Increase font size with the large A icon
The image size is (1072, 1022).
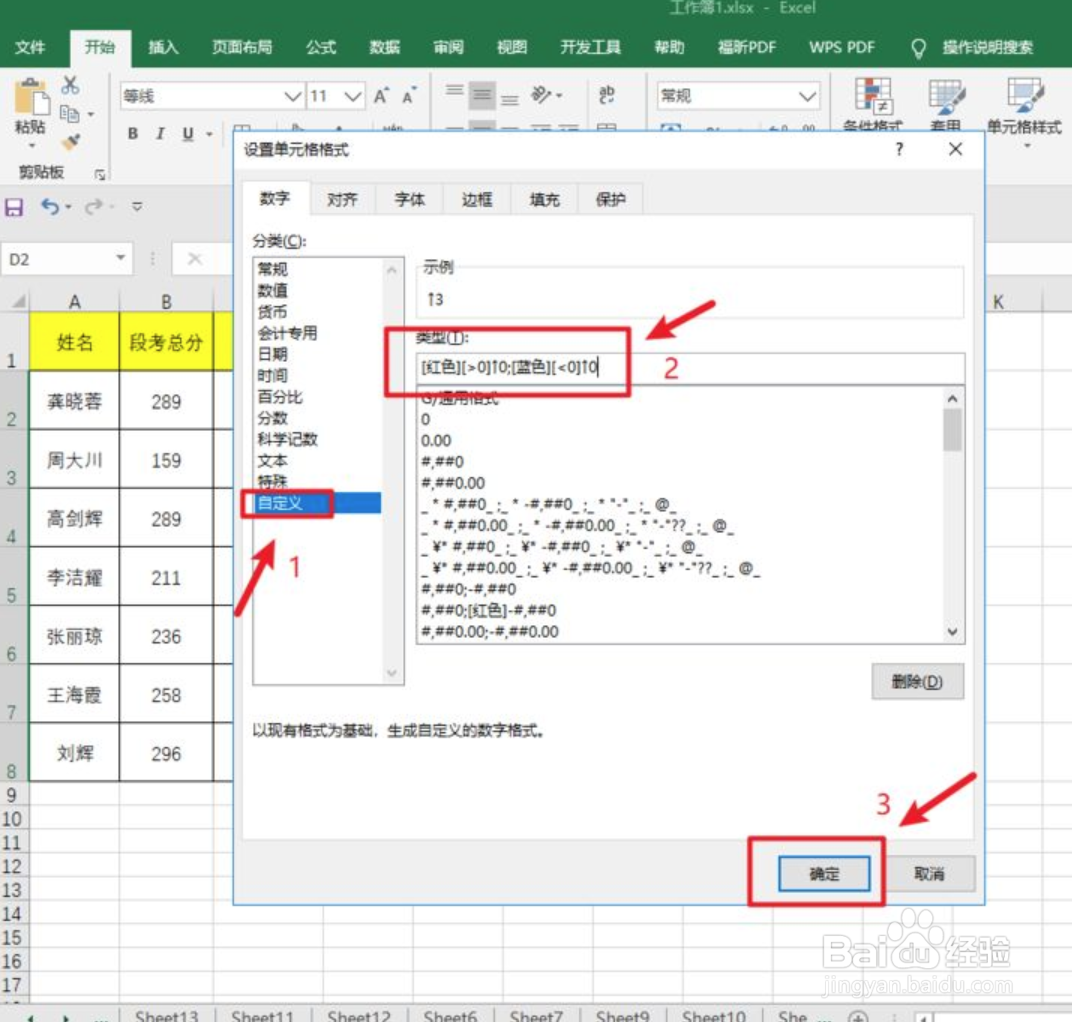[381, 96]
